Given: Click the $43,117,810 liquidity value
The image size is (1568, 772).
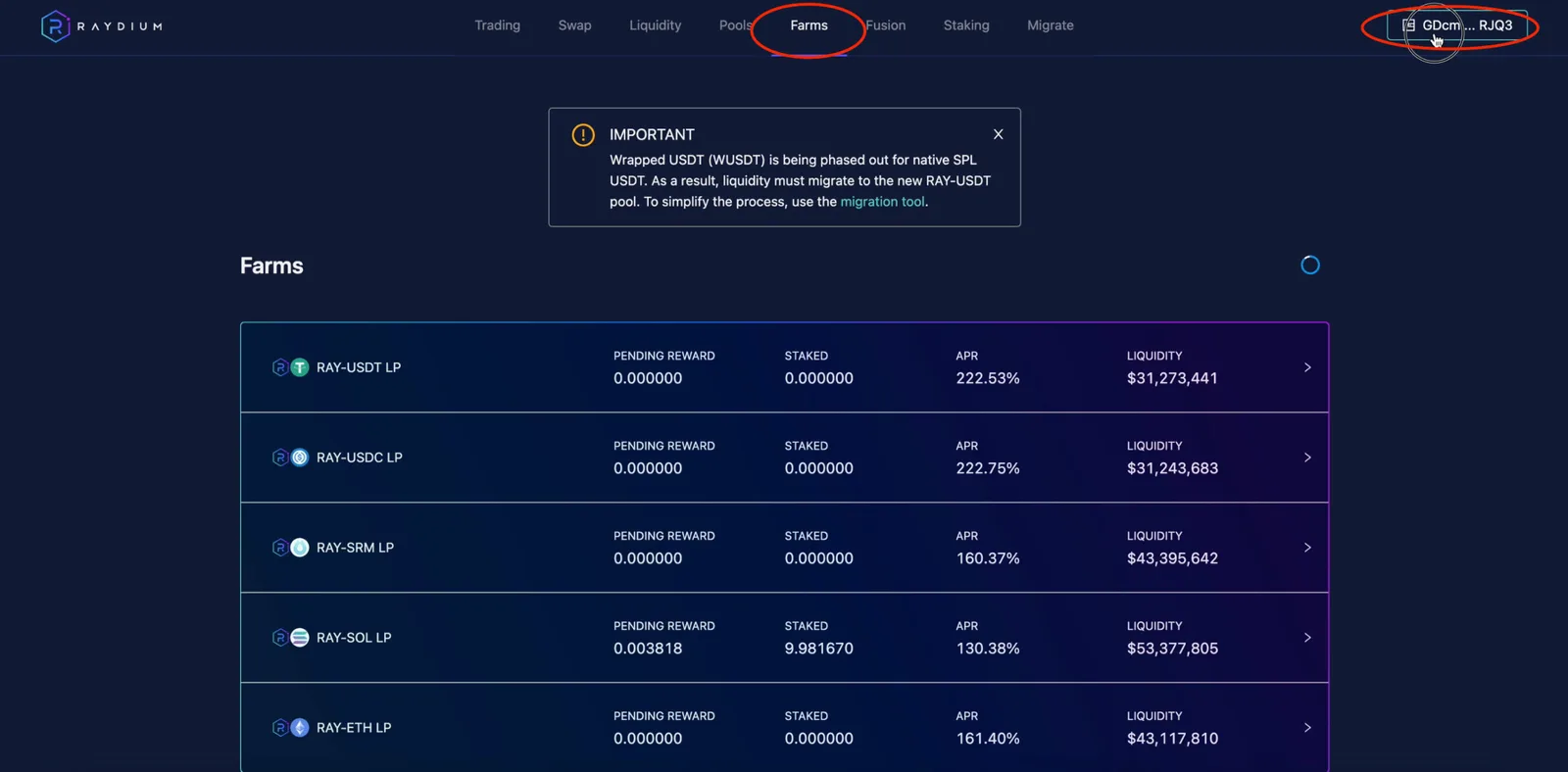Looking at the screenshot, I should click(1172, 739).
